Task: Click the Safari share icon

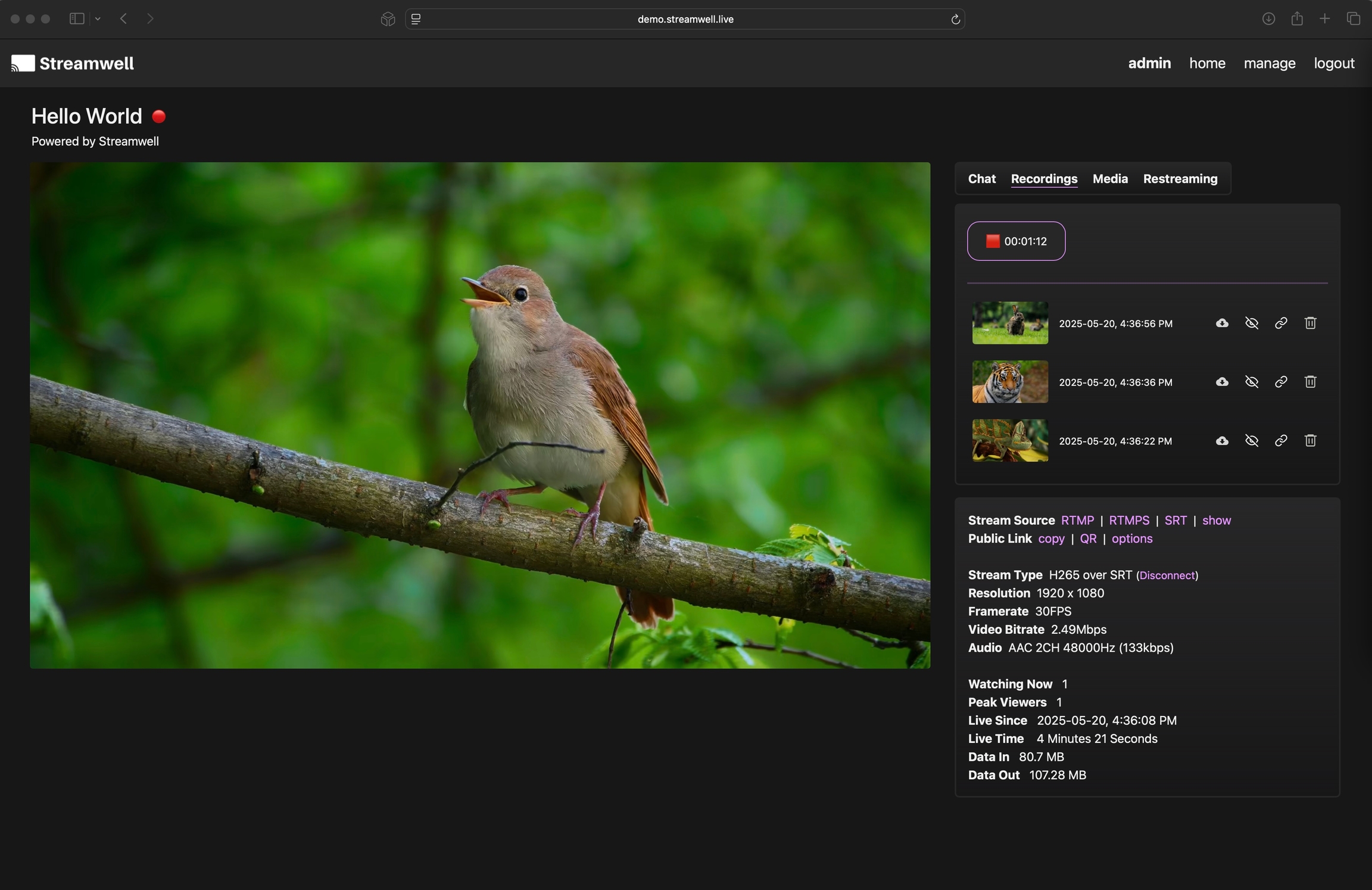Action: 1297,19
